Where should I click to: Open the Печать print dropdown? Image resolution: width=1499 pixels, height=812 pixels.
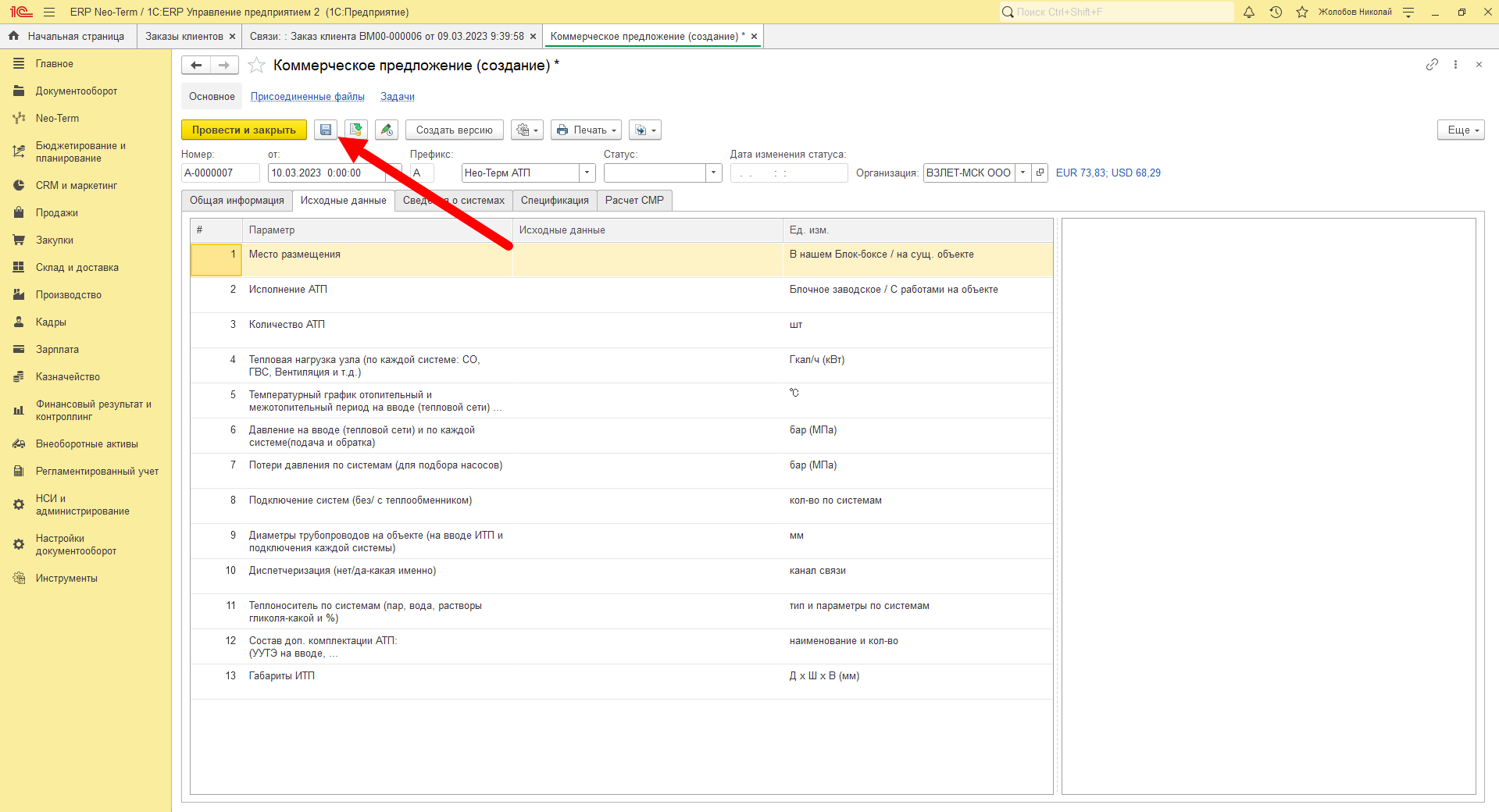pyautogui.click(x=587, y=130)
